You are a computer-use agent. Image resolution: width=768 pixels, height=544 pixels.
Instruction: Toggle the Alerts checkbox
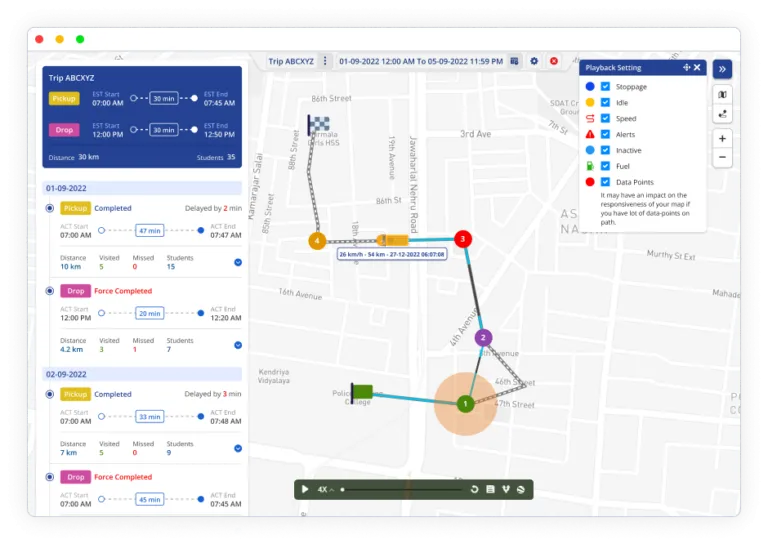pyautogui.click(x=605, y=134)
